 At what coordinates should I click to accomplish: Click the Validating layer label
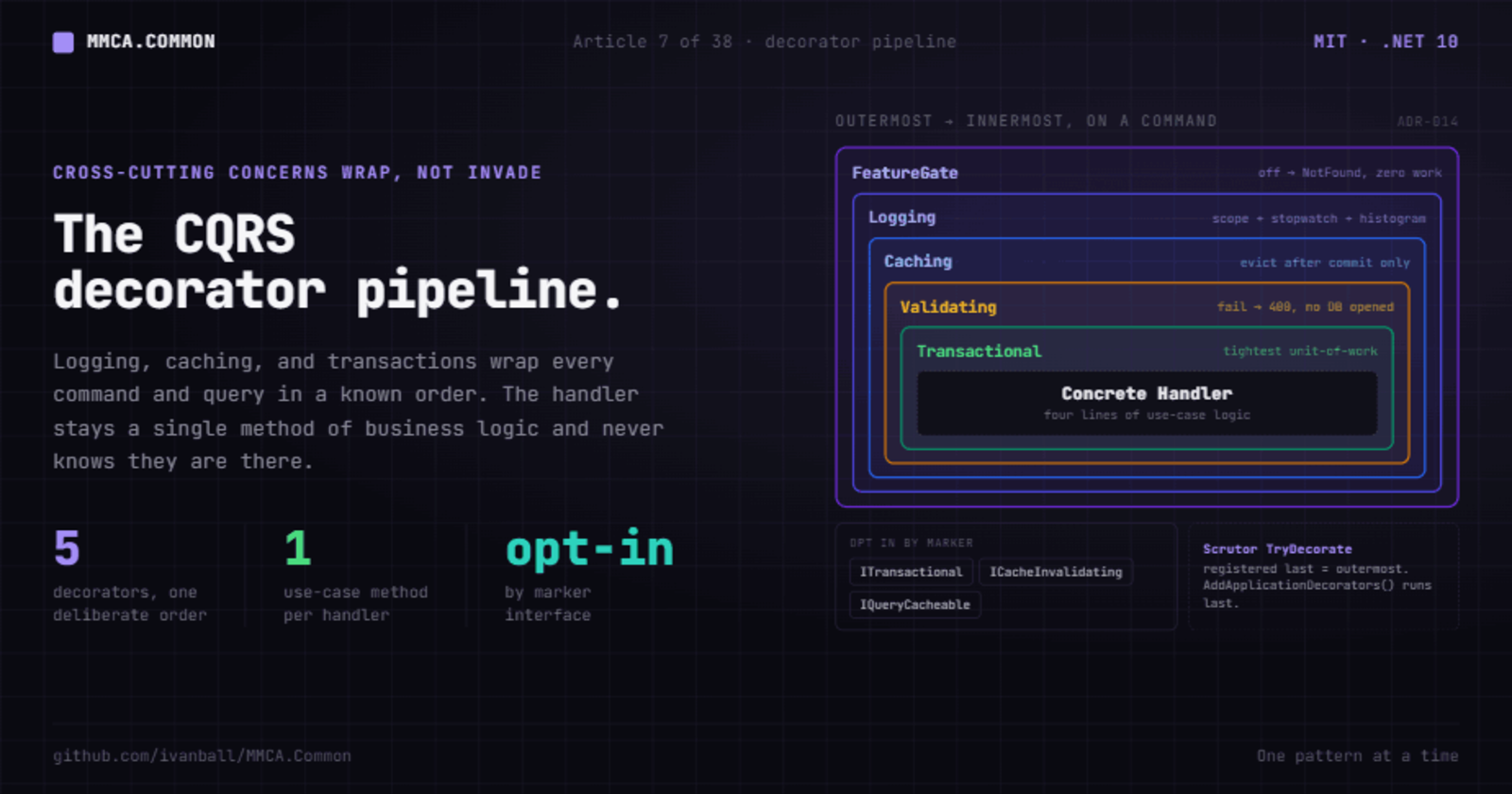pos(948,307)
